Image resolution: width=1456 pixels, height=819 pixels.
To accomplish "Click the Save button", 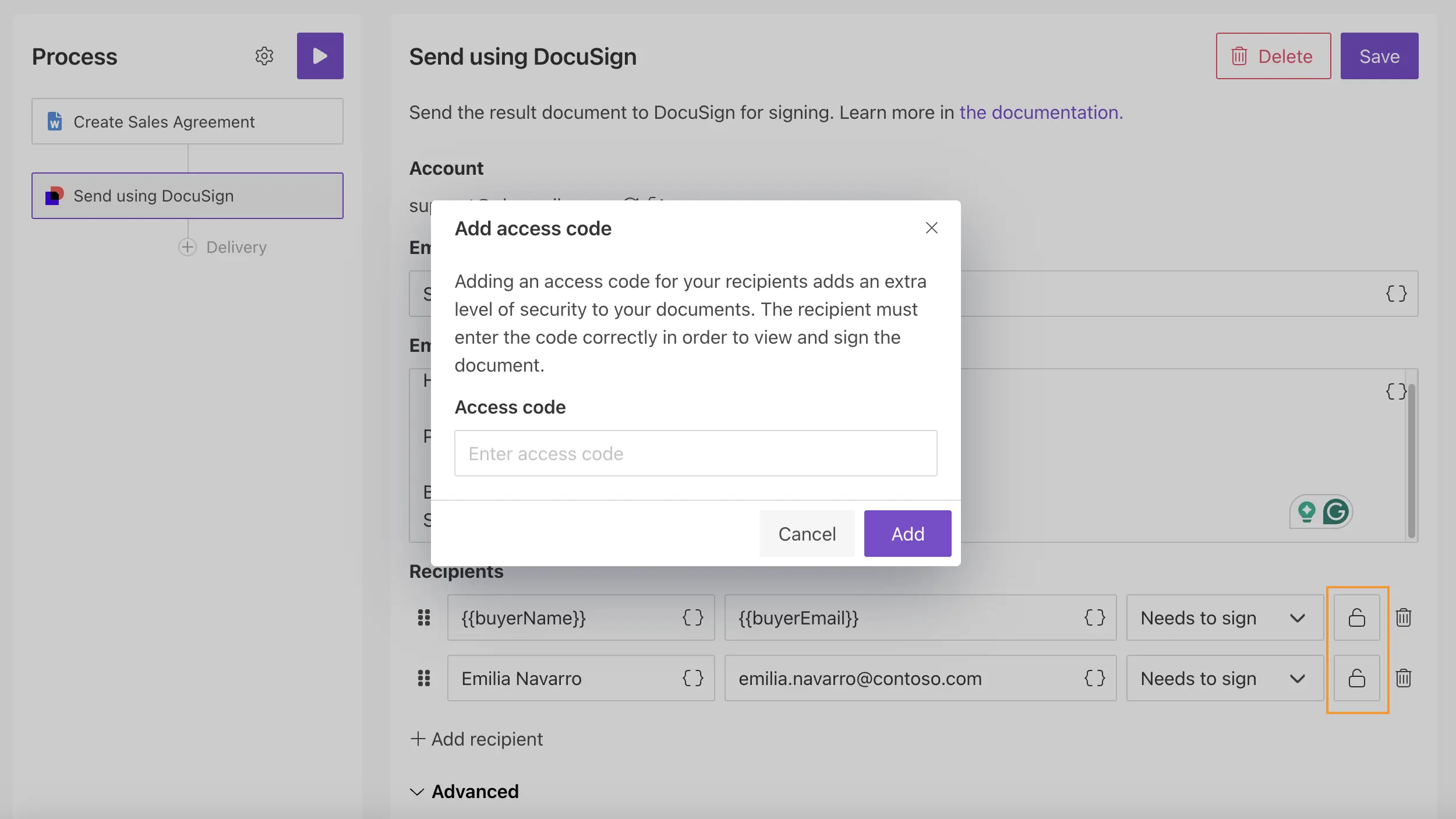I will click(x=1379, y=56).
